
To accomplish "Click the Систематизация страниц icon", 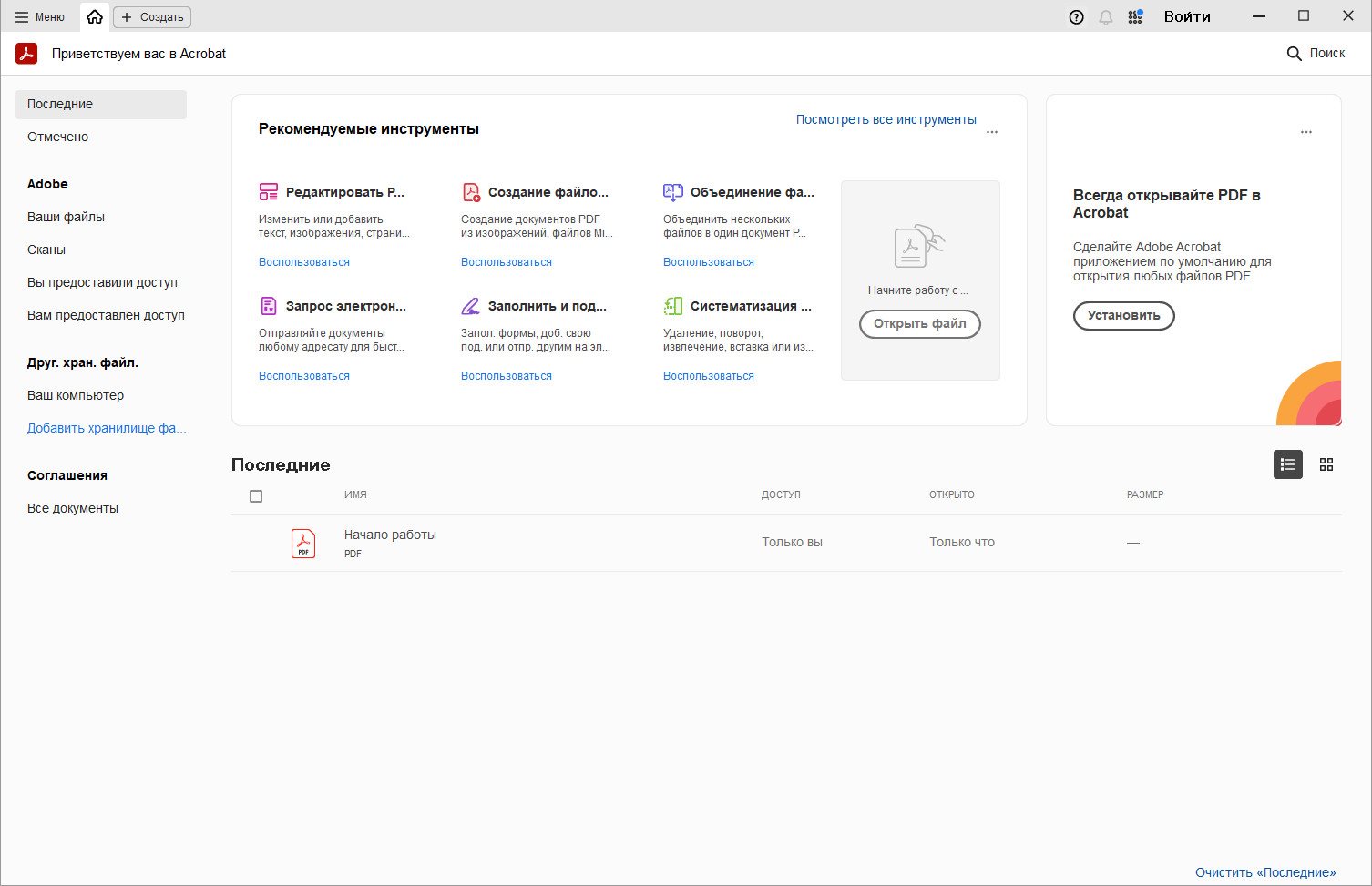I will point(672,306).
